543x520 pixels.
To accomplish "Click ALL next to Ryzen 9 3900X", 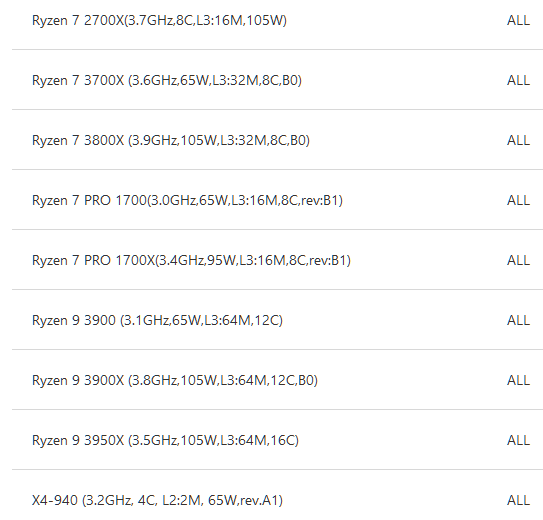I will [x=518, y=380].
